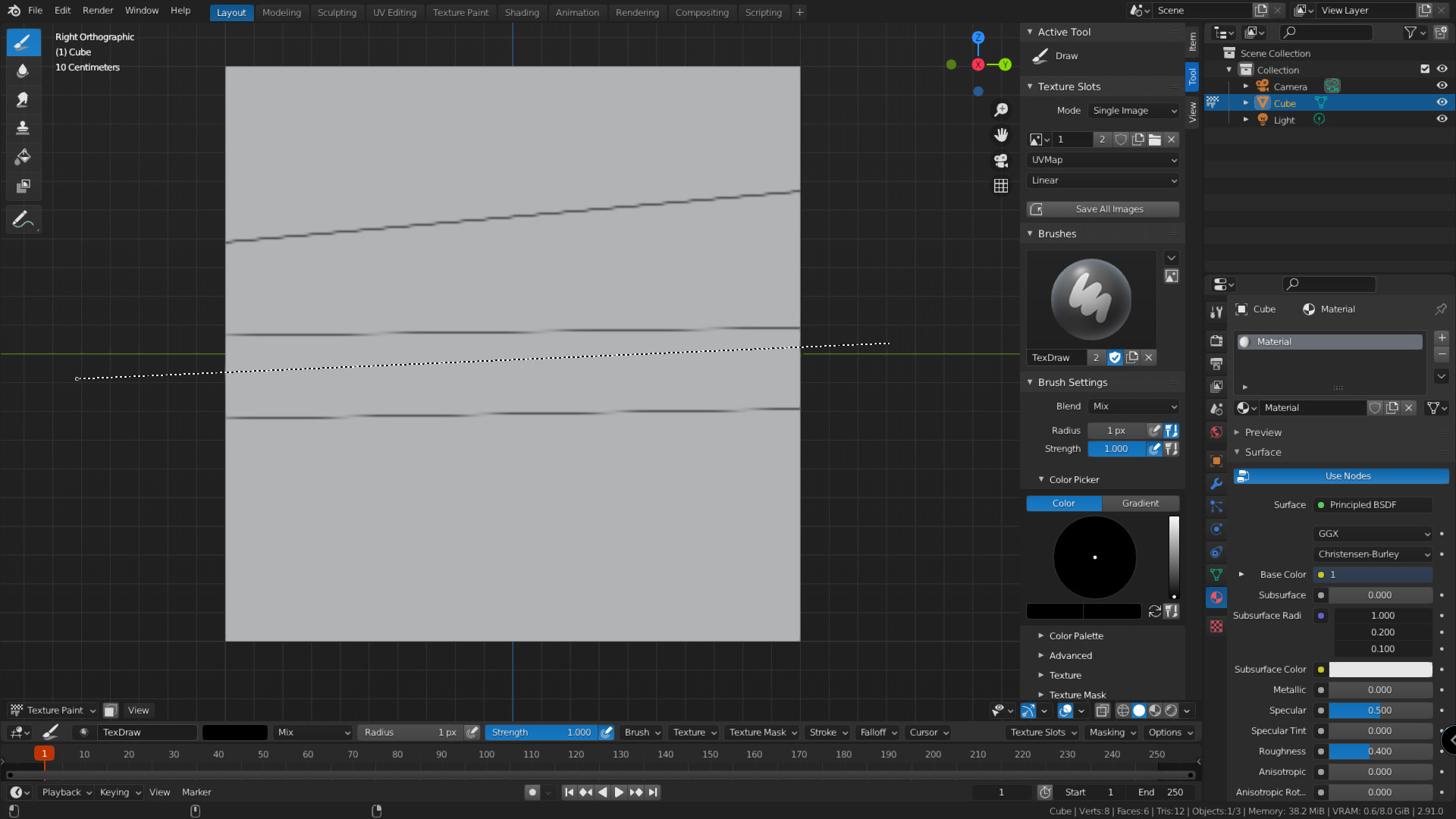Open the Blend mode Mix dropdown
The width and height of the screenshot is (1456, 819).
coord(1134,406)
